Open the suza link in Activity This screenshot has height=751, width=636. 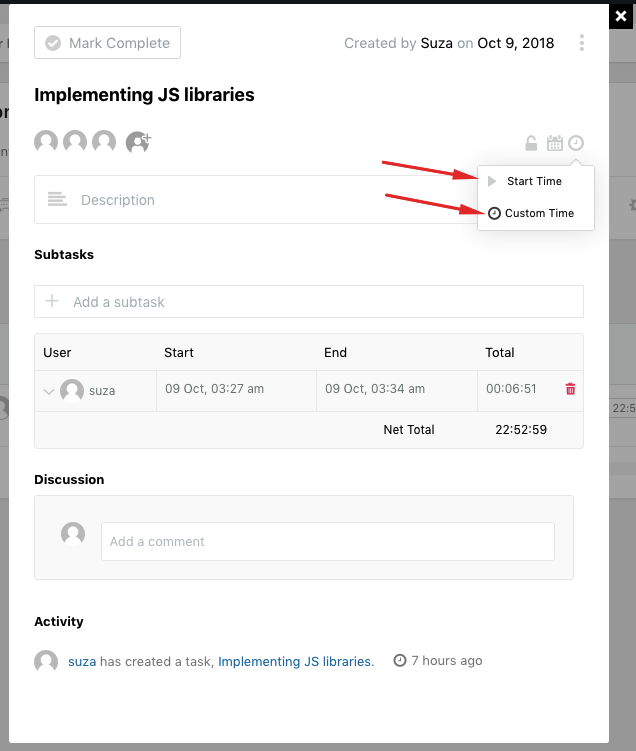click(x=82, y=661)
